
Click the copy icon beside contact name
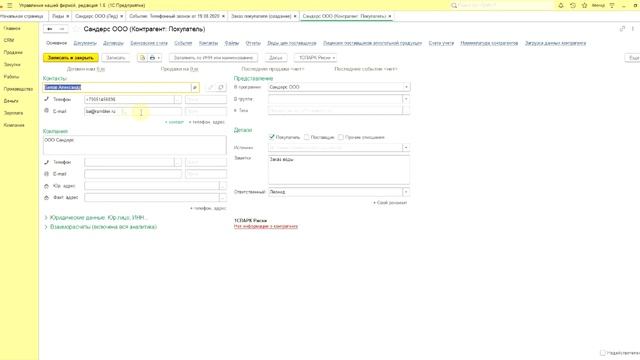point(221,87)
